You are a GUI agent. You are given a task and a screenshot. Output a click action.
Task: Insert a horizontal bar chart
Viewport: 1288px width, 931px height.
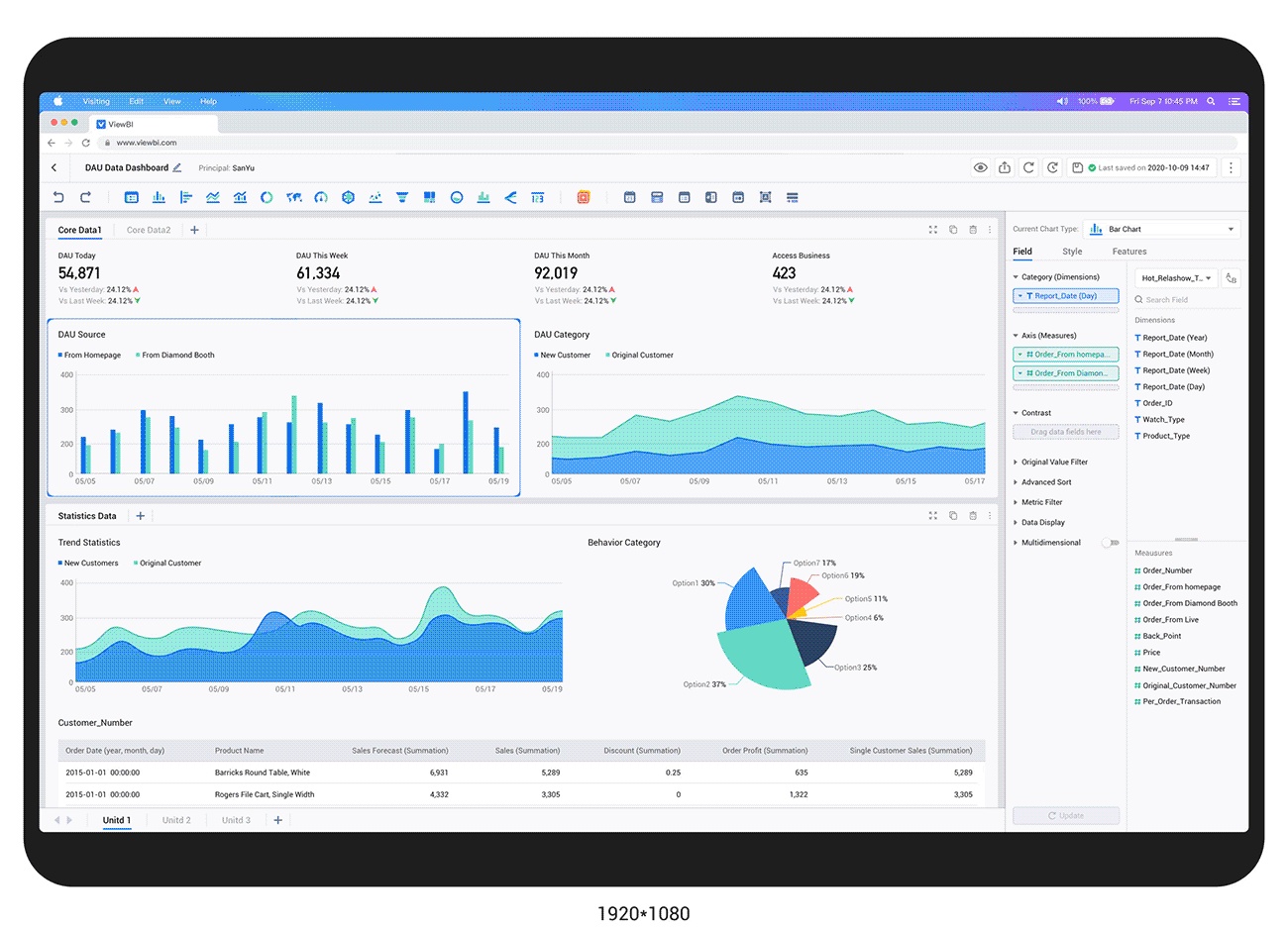tap(185, 197)
